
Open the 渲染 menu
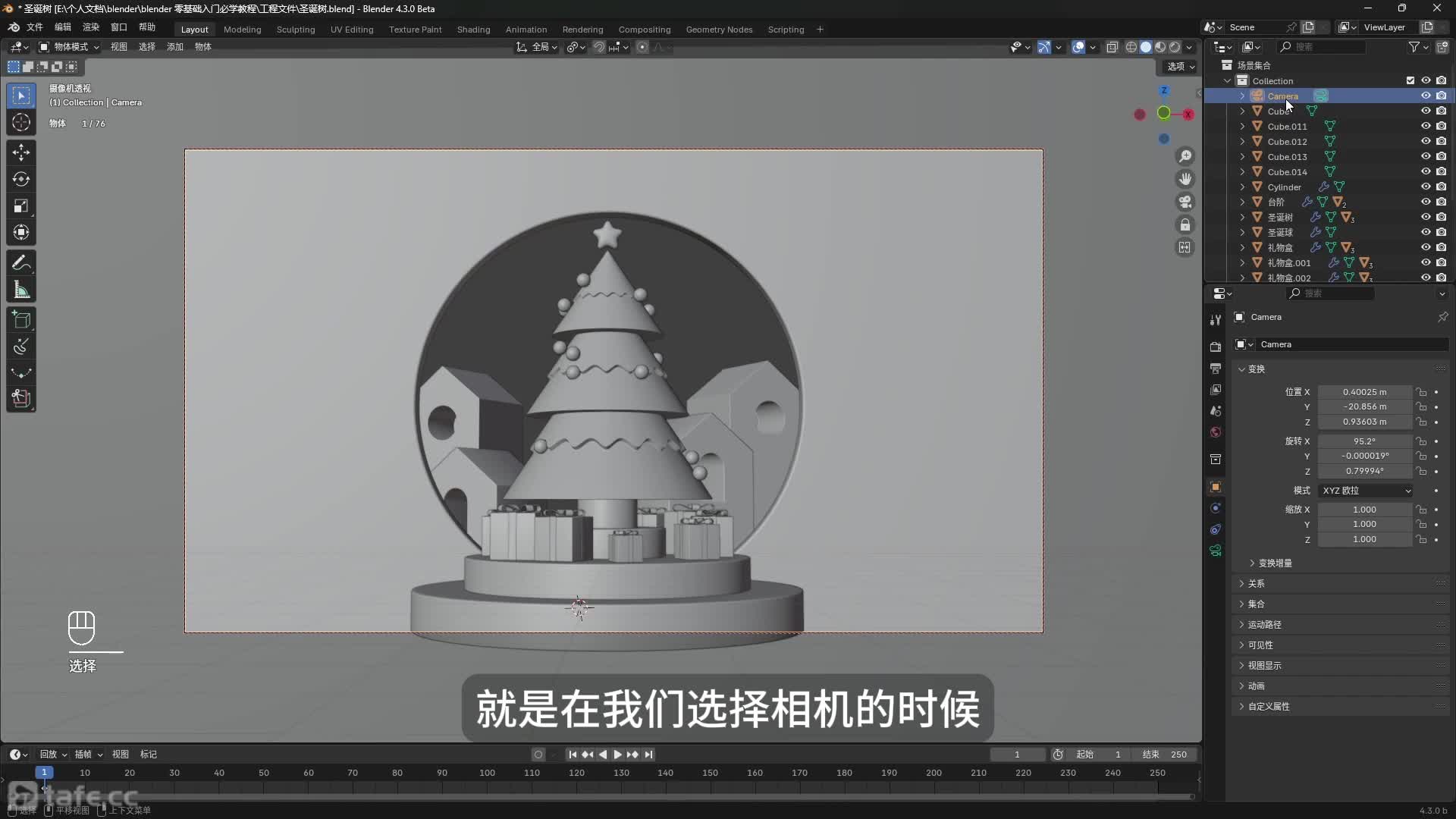90,27
